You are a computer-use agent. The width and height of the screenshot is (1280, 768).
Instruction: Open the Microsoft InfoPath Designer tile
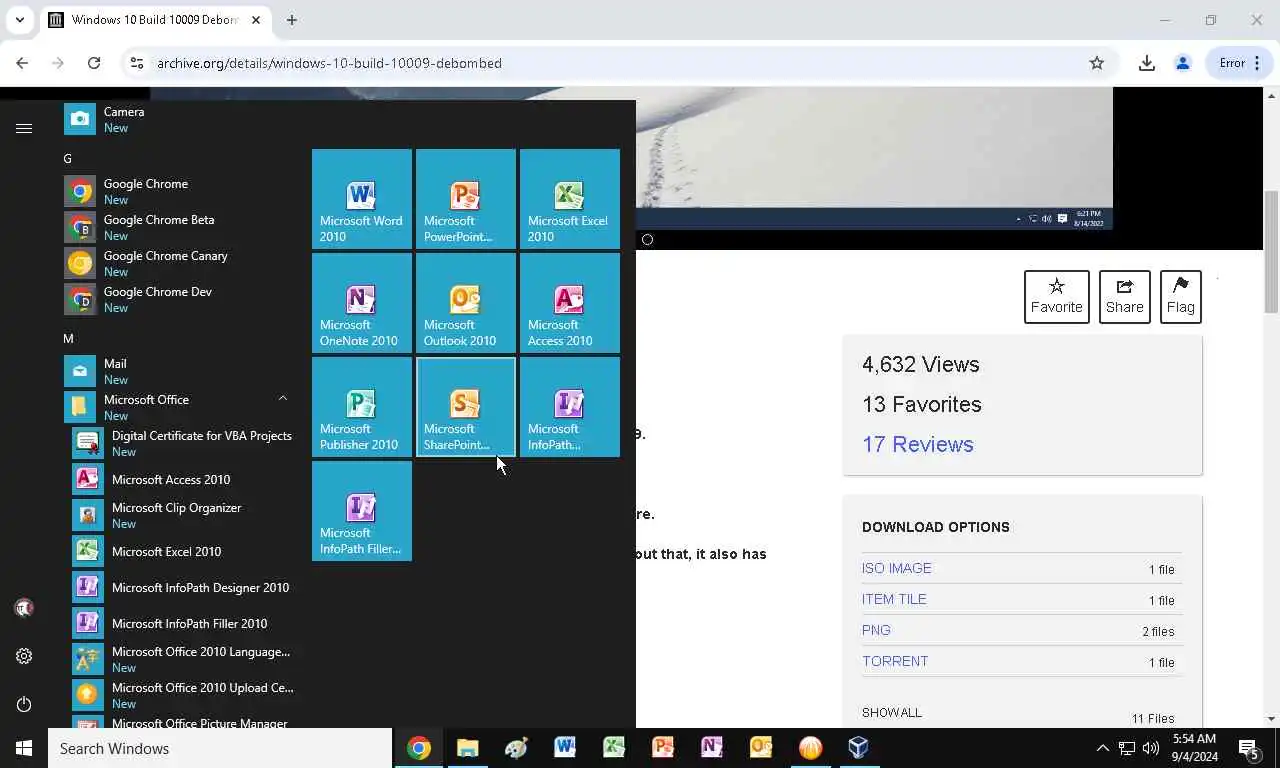tap(570, 407)
